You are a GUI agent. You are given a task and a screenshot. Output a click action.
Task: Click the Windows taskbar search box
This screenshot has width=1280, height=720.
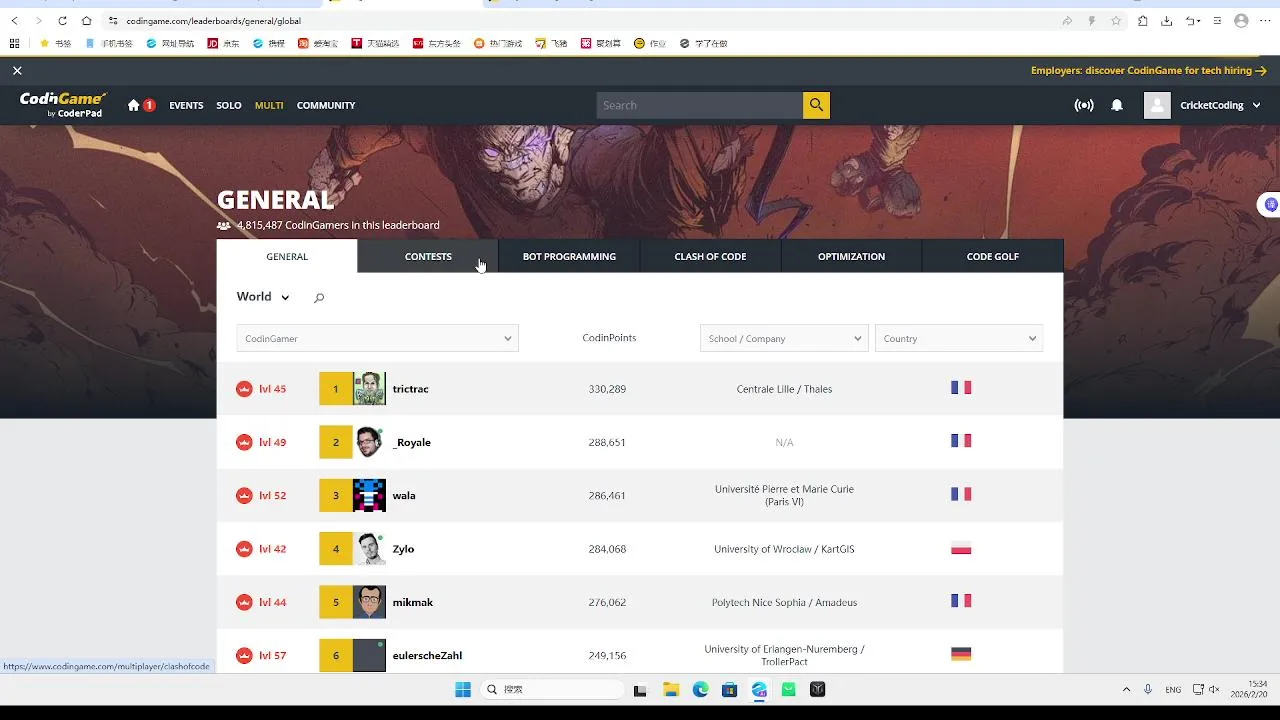coord(552,689)
